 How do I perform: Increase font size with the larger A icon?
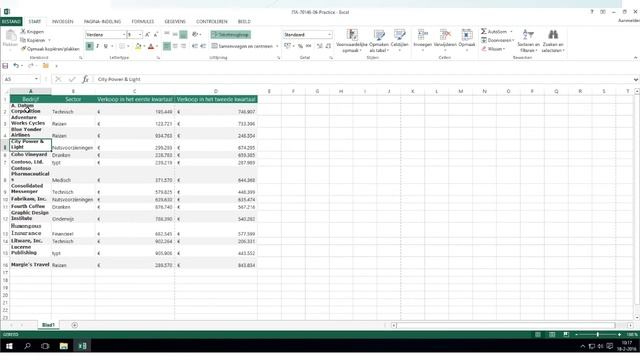point(147,35)
